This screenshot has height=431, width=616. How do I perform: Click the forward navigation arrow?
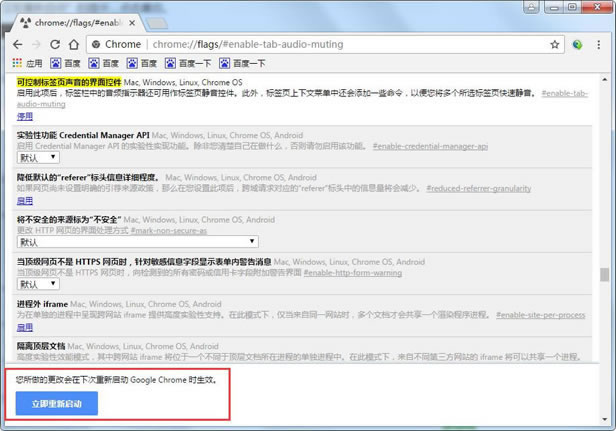point(37,44)
